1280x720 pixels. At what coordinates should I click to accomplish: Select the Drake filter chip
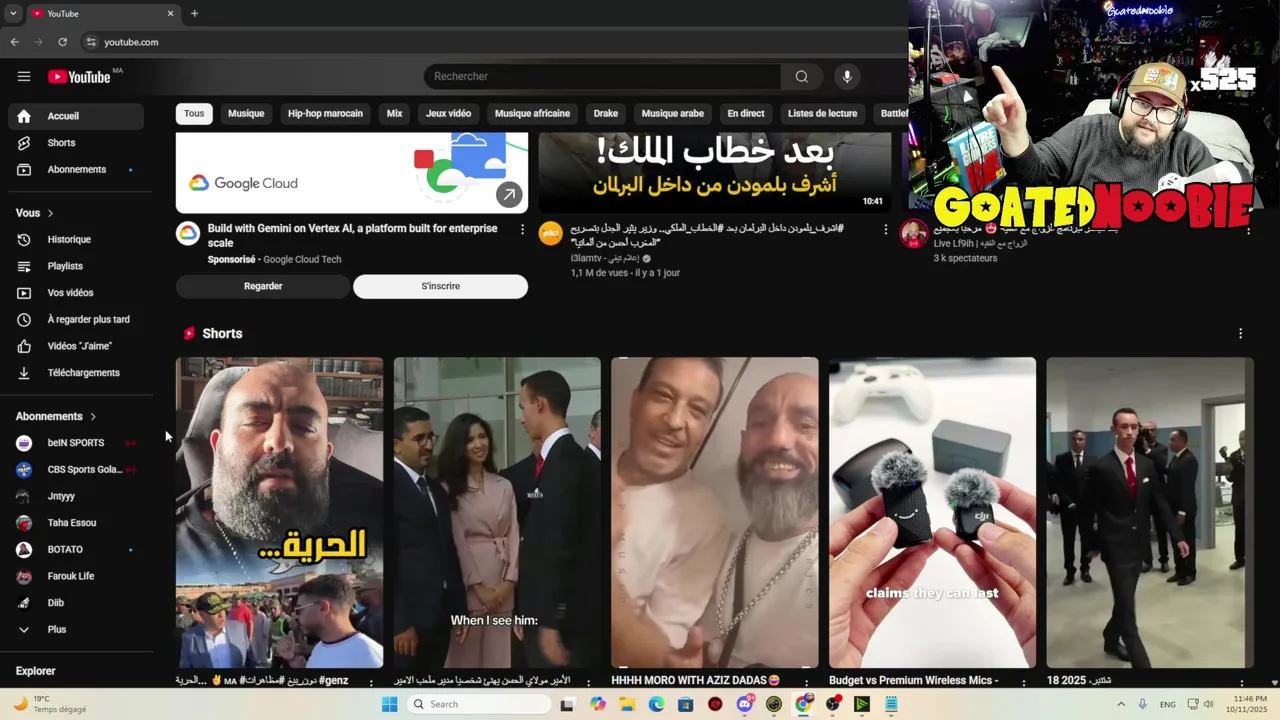(x=606, y=114)
